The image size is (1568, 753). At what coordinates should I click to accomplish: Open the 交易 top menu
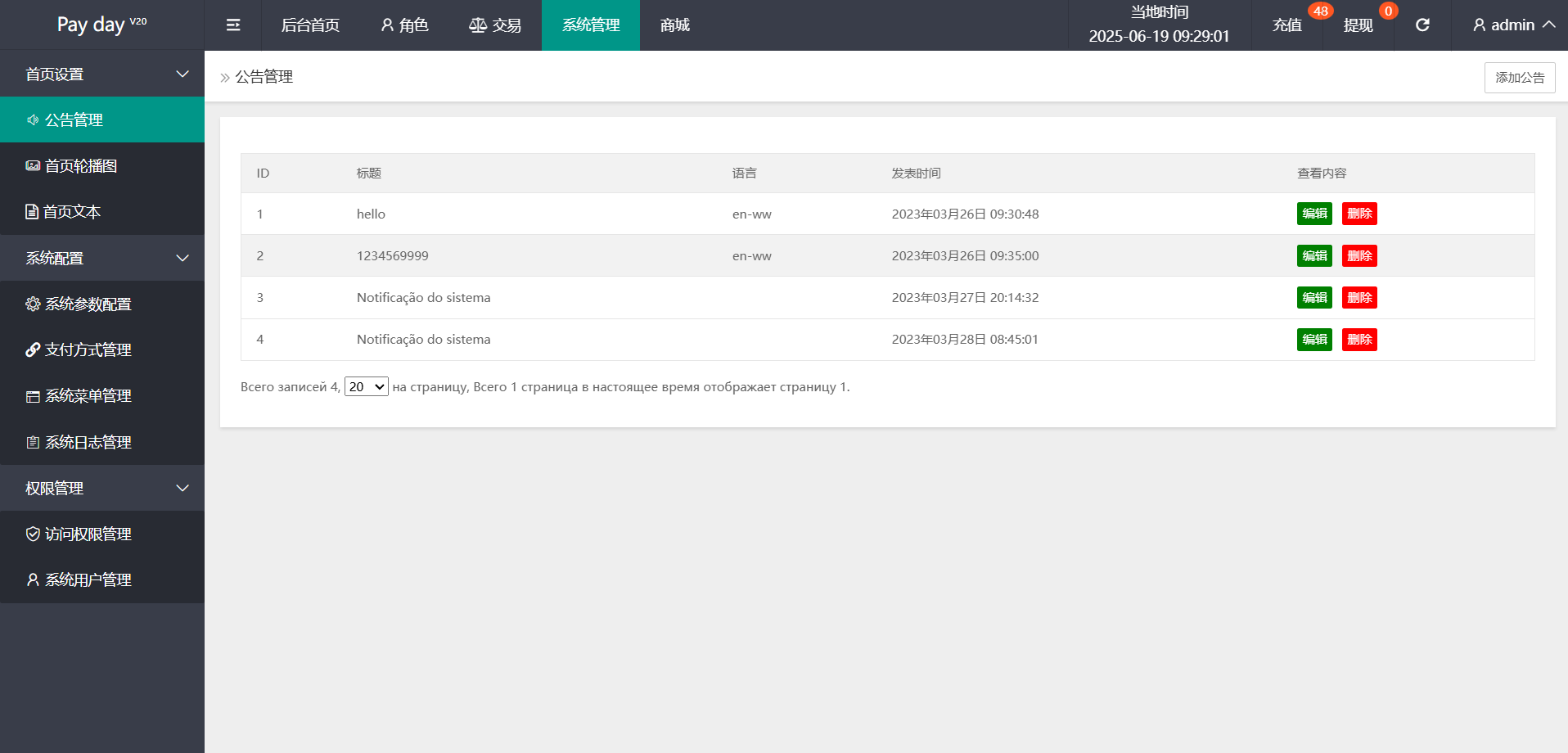495,25
